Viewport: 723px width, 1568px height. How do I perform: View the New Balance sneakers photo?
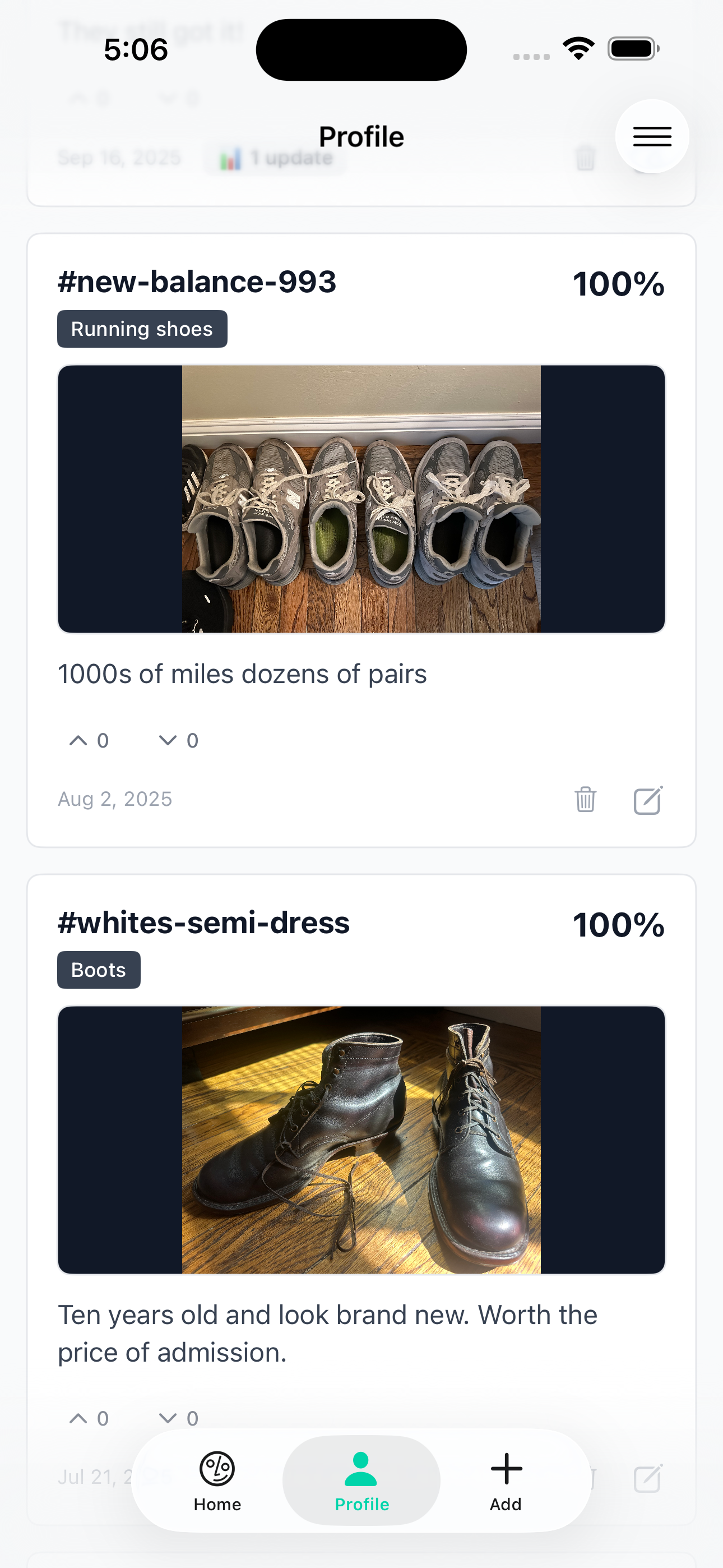pyautogui.click(x=361, y=499)
